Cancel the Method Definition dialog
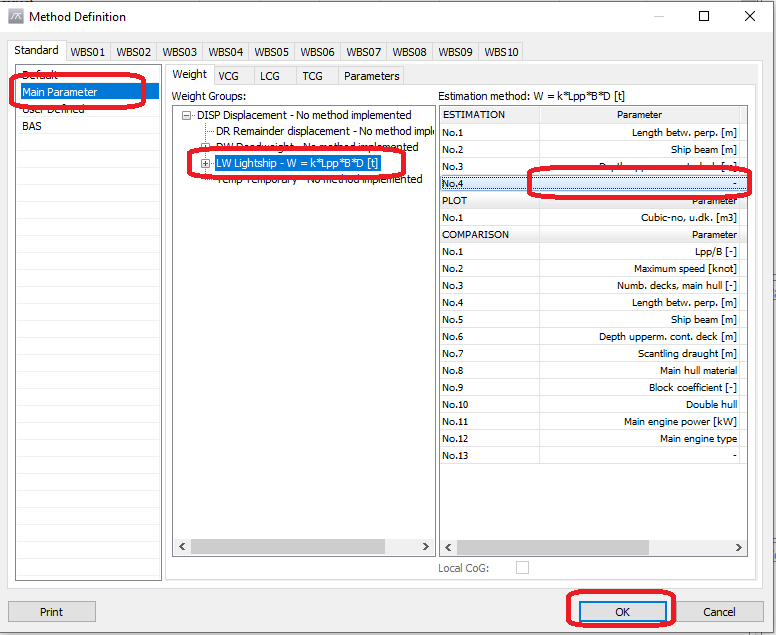This screenshot has width=776, height=635. pos(719,612)
